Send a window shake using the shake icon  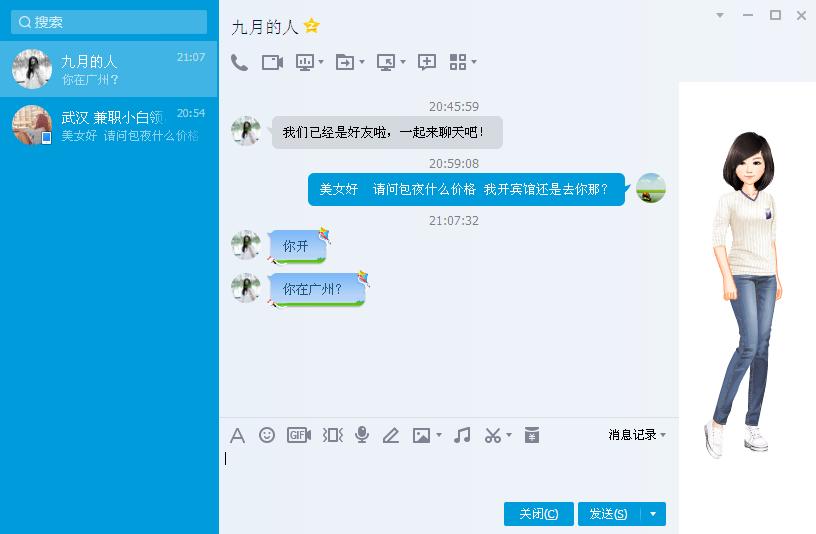pyautogui.click(x=333, y=435)
